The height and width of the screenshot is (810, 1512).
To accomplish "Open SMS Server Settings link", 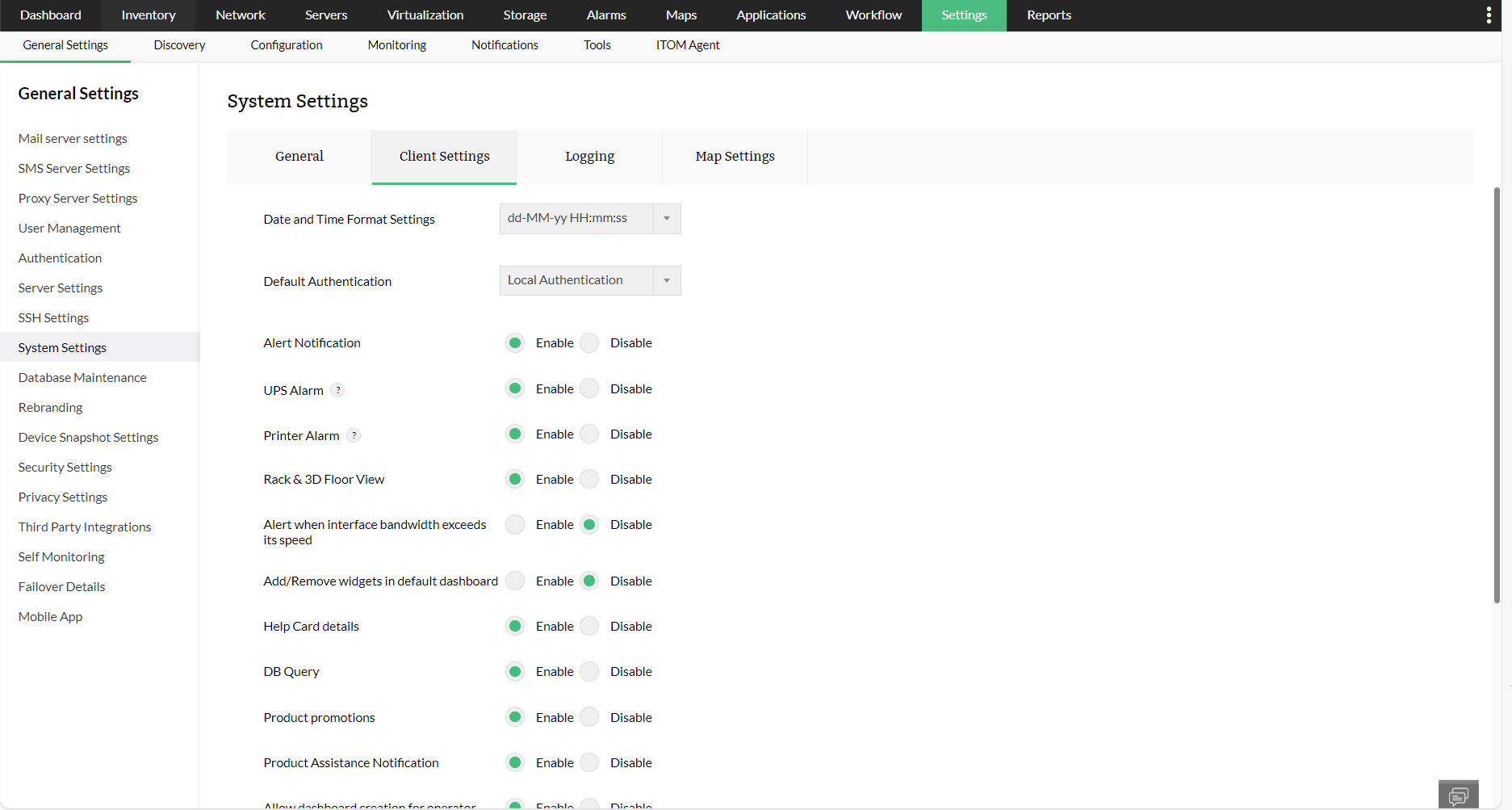I will click(74, 169).
